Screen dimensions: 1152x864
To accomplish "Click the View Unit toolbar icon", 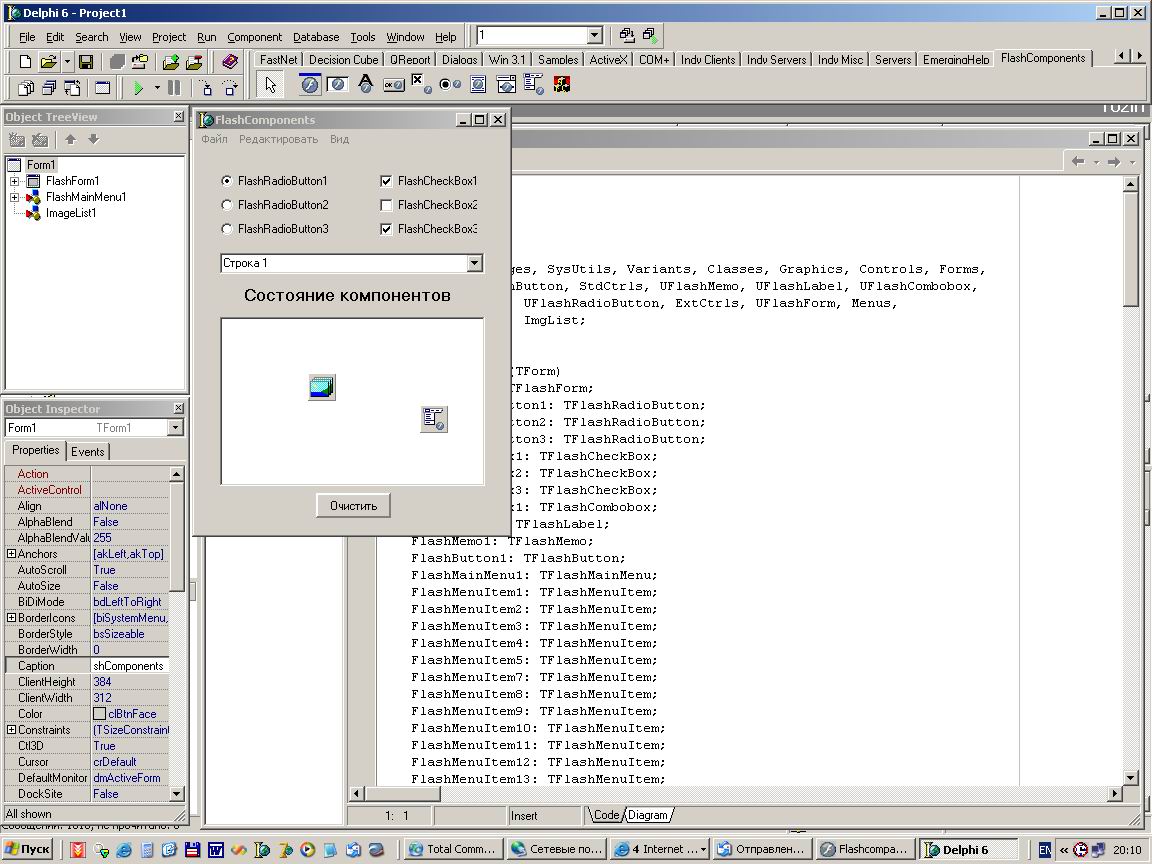I will click(25, 88).
